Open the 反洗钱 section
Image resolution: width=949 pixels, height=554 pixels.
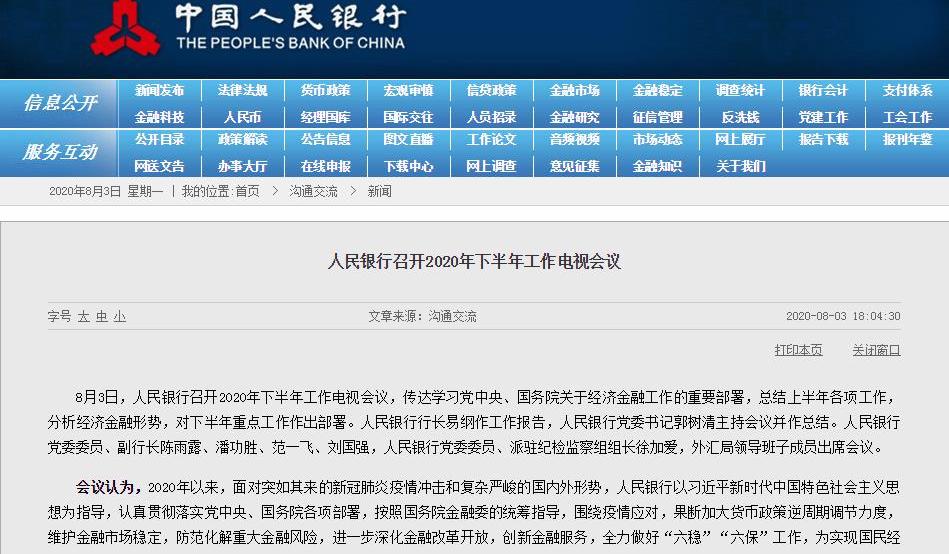(x=740, y=117)
